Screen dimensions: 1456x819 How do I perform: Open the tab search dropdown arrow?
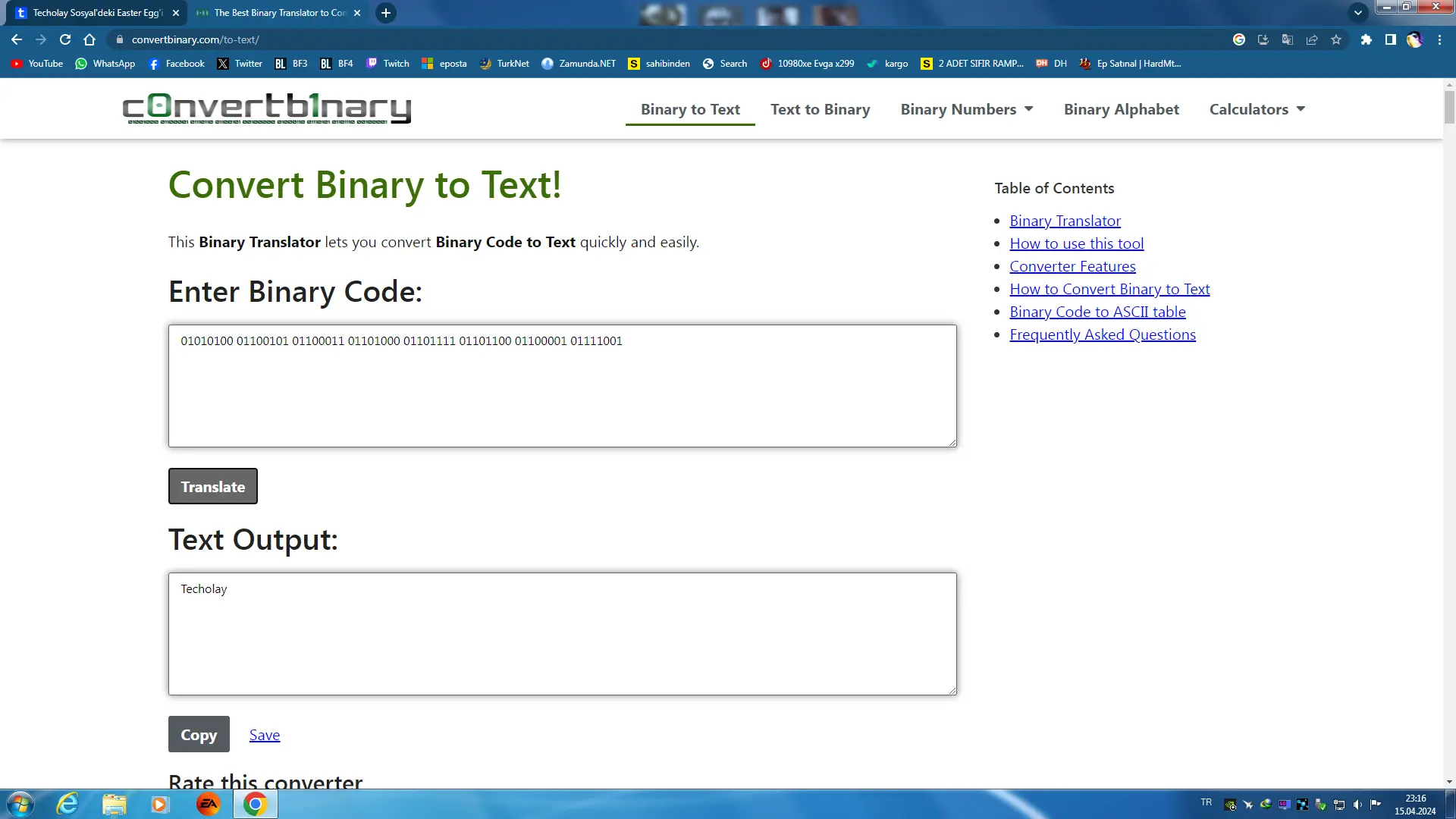pyautogui.click(x=1358, y=13)
